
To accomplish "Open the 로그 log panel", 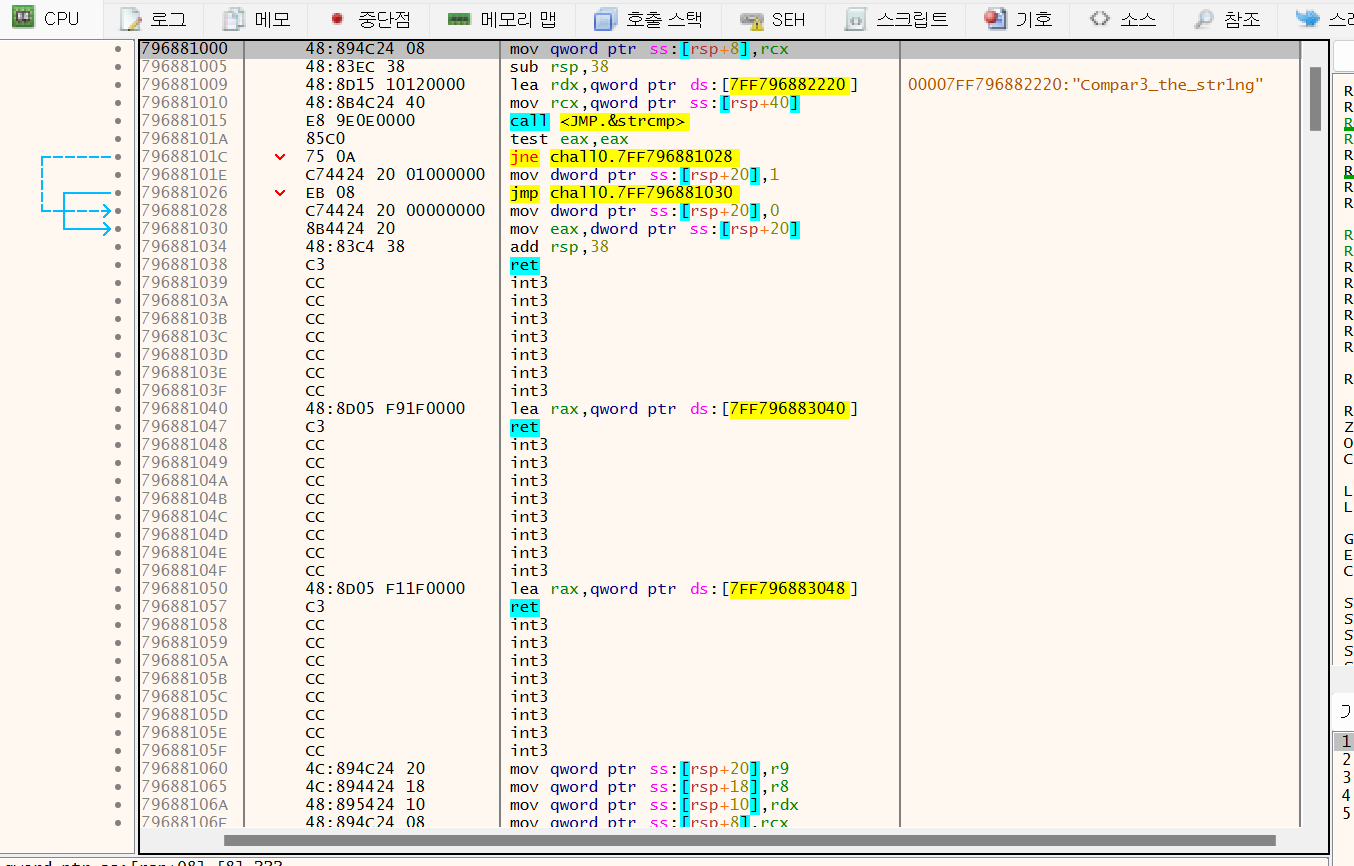I will coord(152,18).
